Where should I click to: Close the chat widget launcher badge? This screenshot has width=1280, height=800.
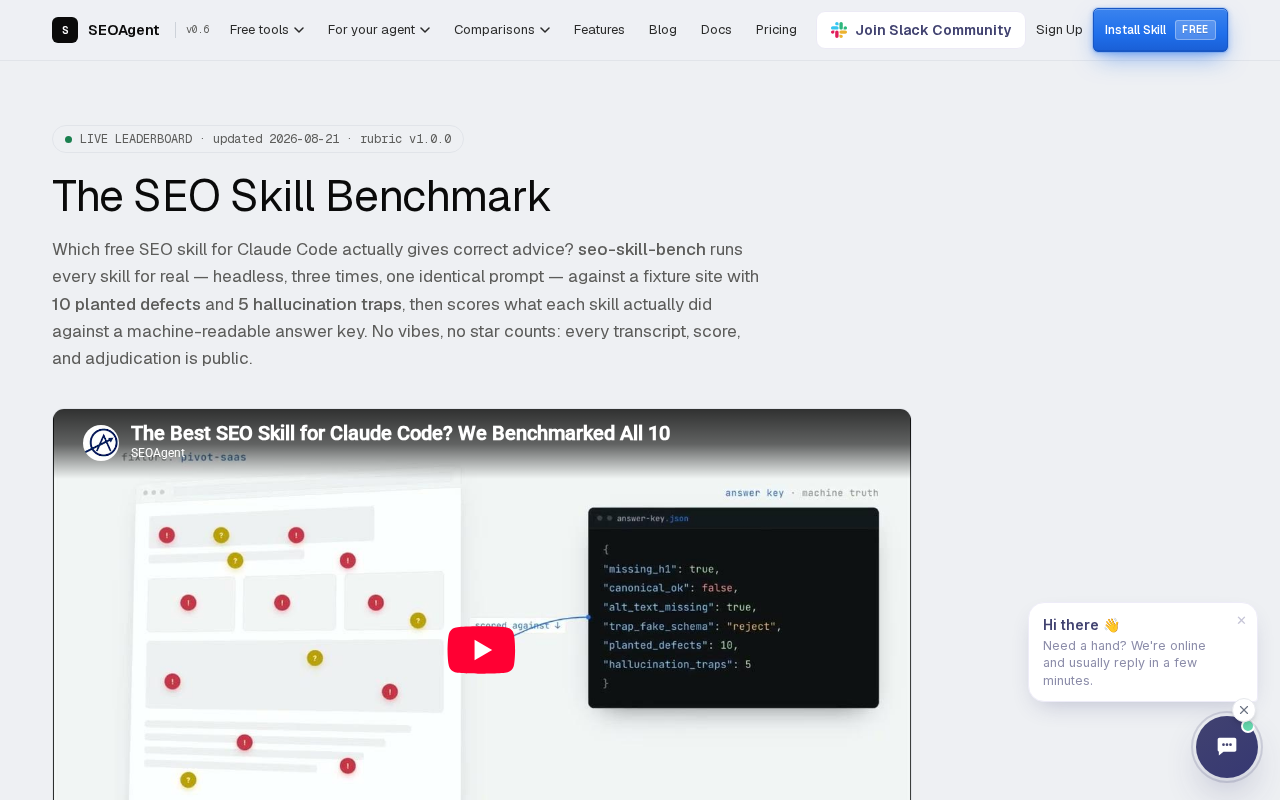[1244, 710]
